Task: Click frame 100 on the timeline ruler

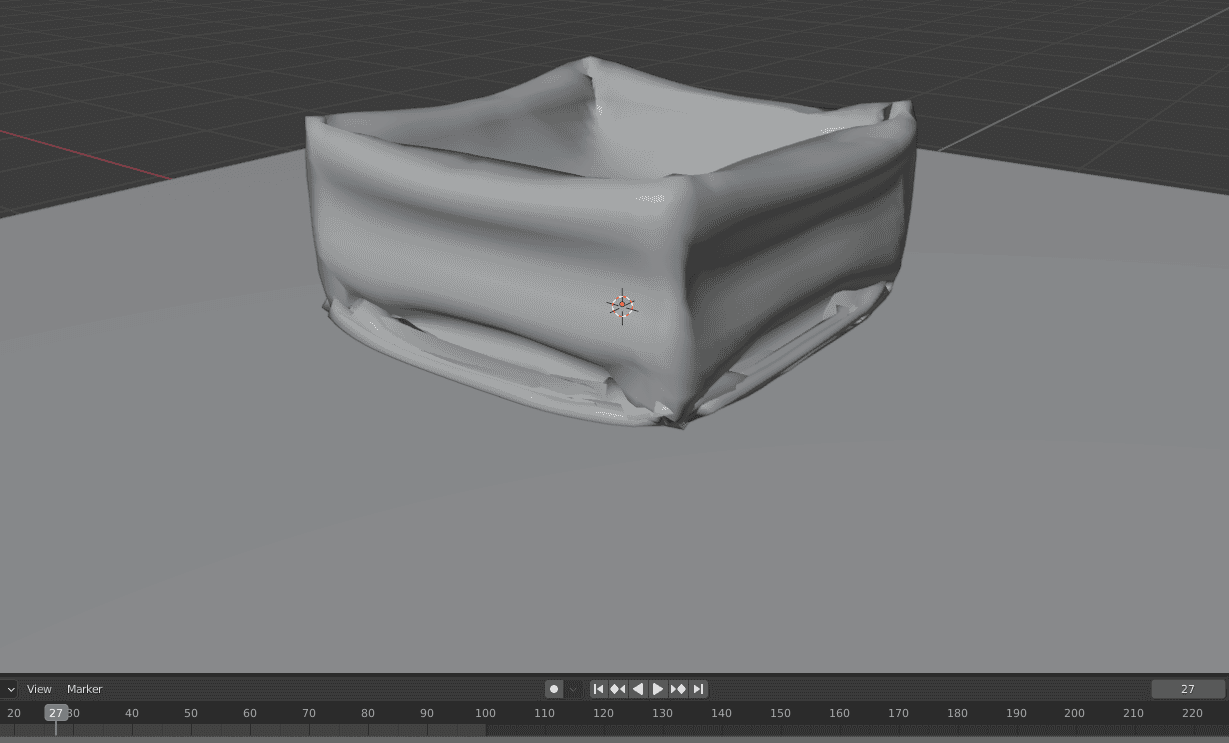Action: (x=485, y=713)
